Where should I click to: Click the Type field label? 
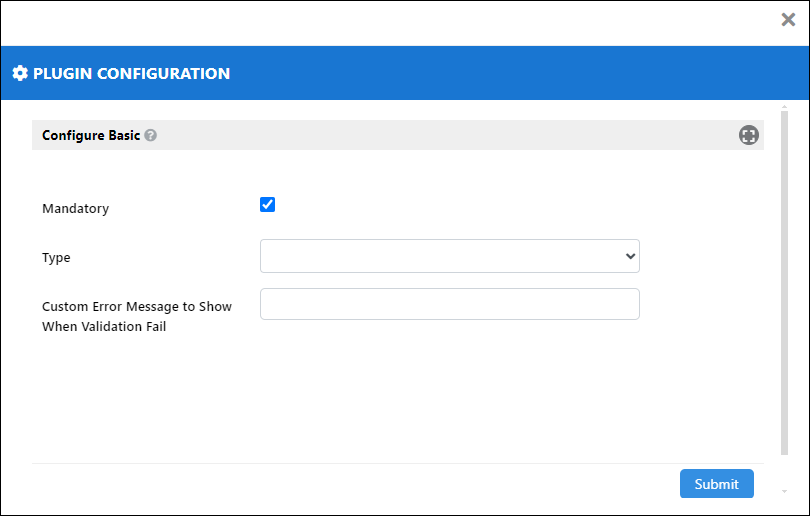tap(56, 258)
